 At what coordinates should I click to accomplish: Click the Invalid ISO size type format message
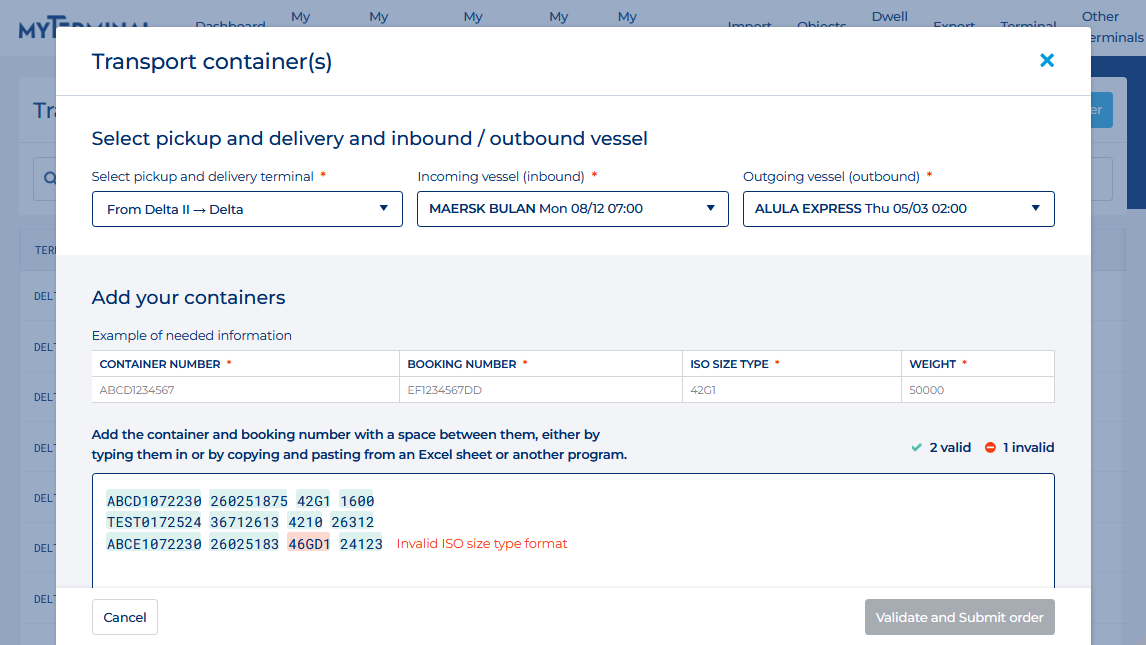coord(481,544)
